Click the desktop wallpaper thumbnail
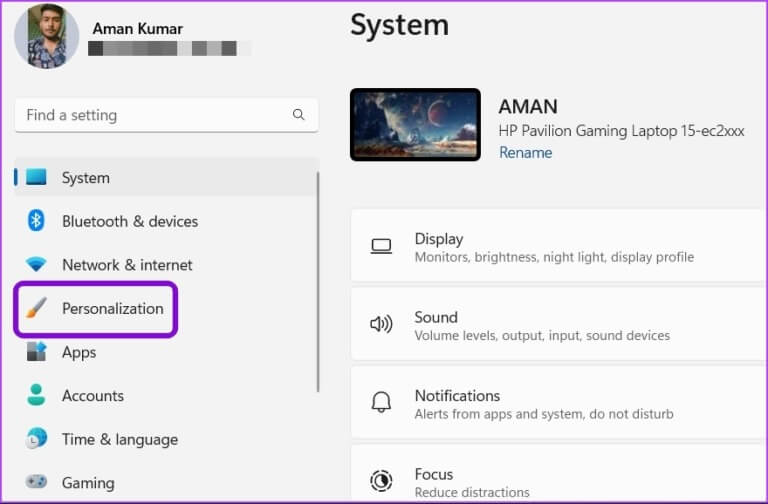The width and height of the screenshot is (768, 504). (415, 124)
